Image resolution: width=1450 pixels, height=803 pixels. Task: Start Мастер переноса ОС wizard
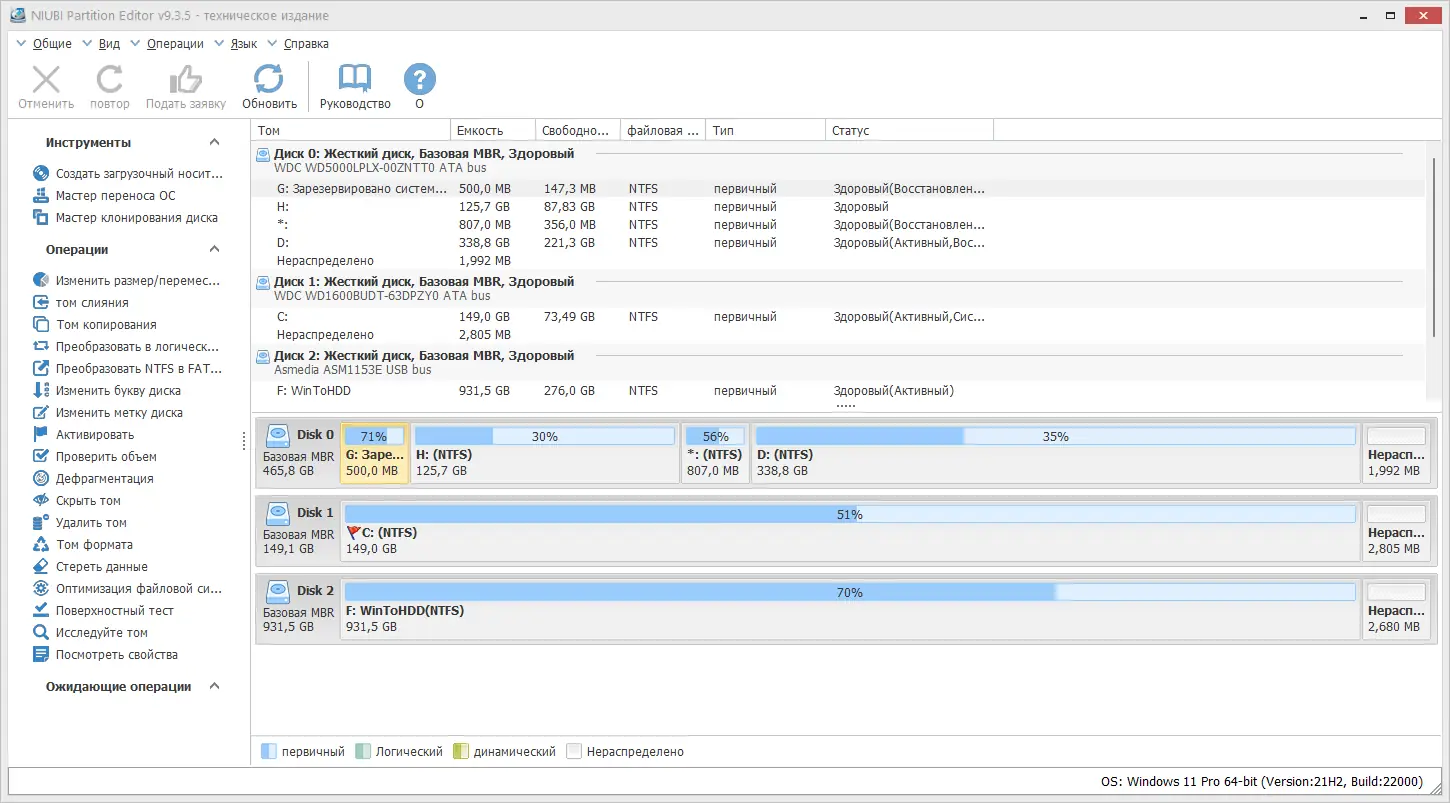(105, 196)
